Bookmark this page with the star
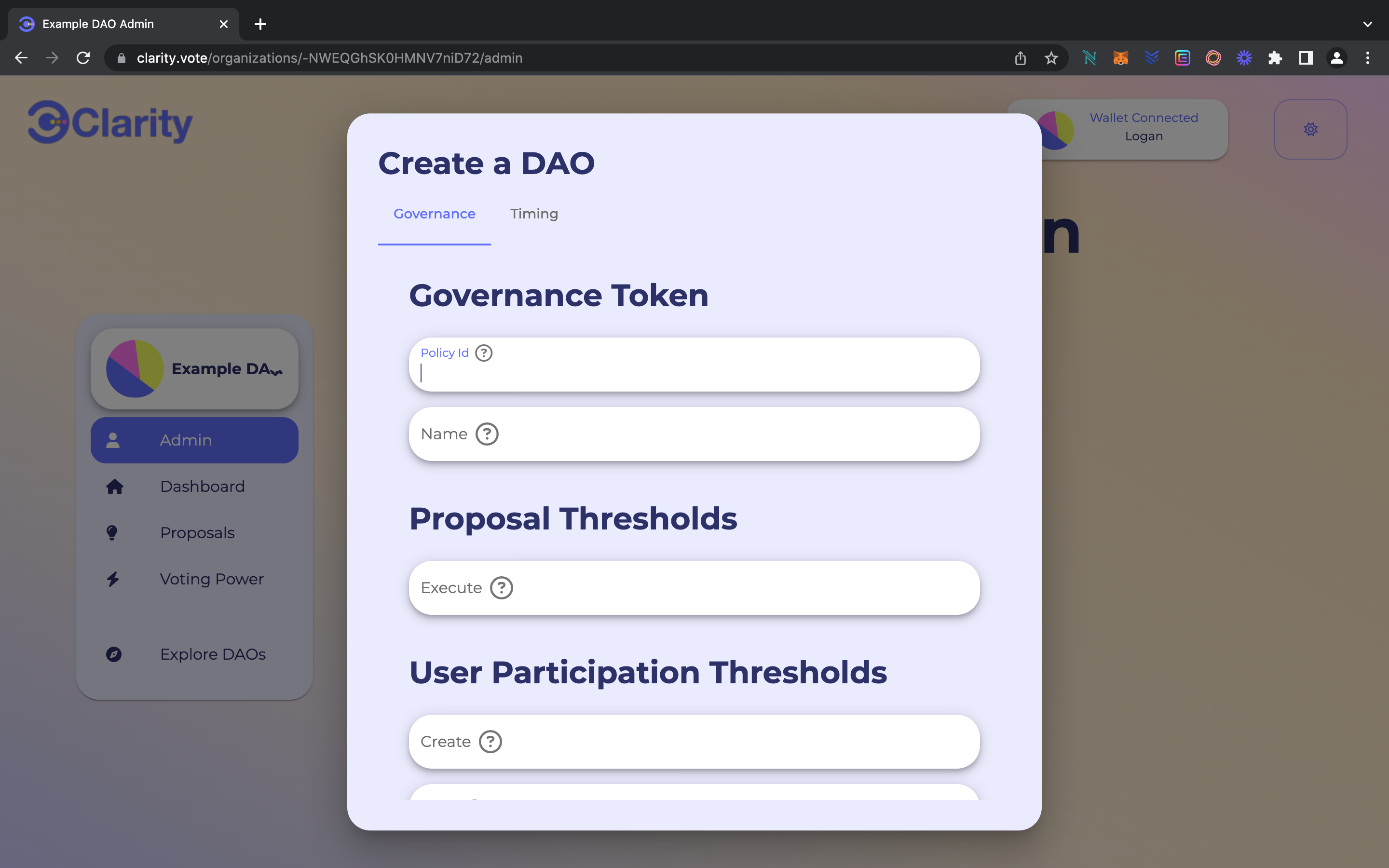The image size is (1389, 868). pos(1051,58)
